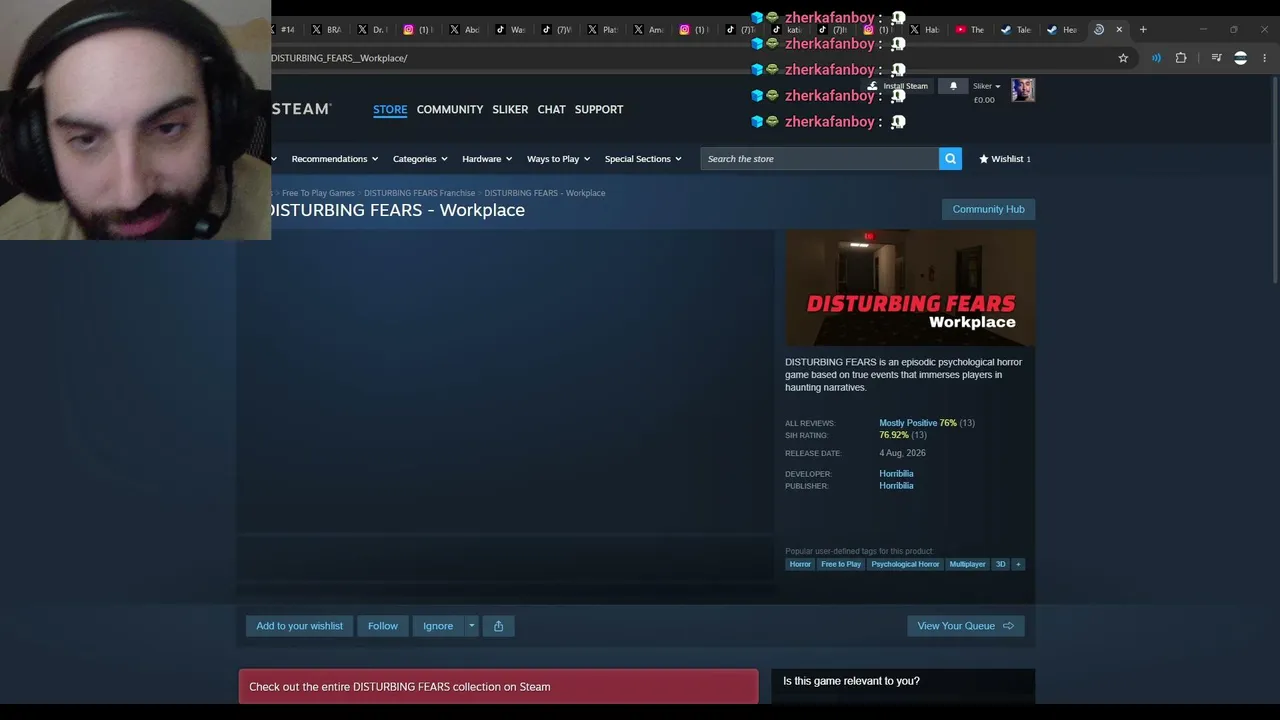This screenshot has height=720, width=1280.
Task: Open the Horribilia publisher link
Action: point(896,486)
